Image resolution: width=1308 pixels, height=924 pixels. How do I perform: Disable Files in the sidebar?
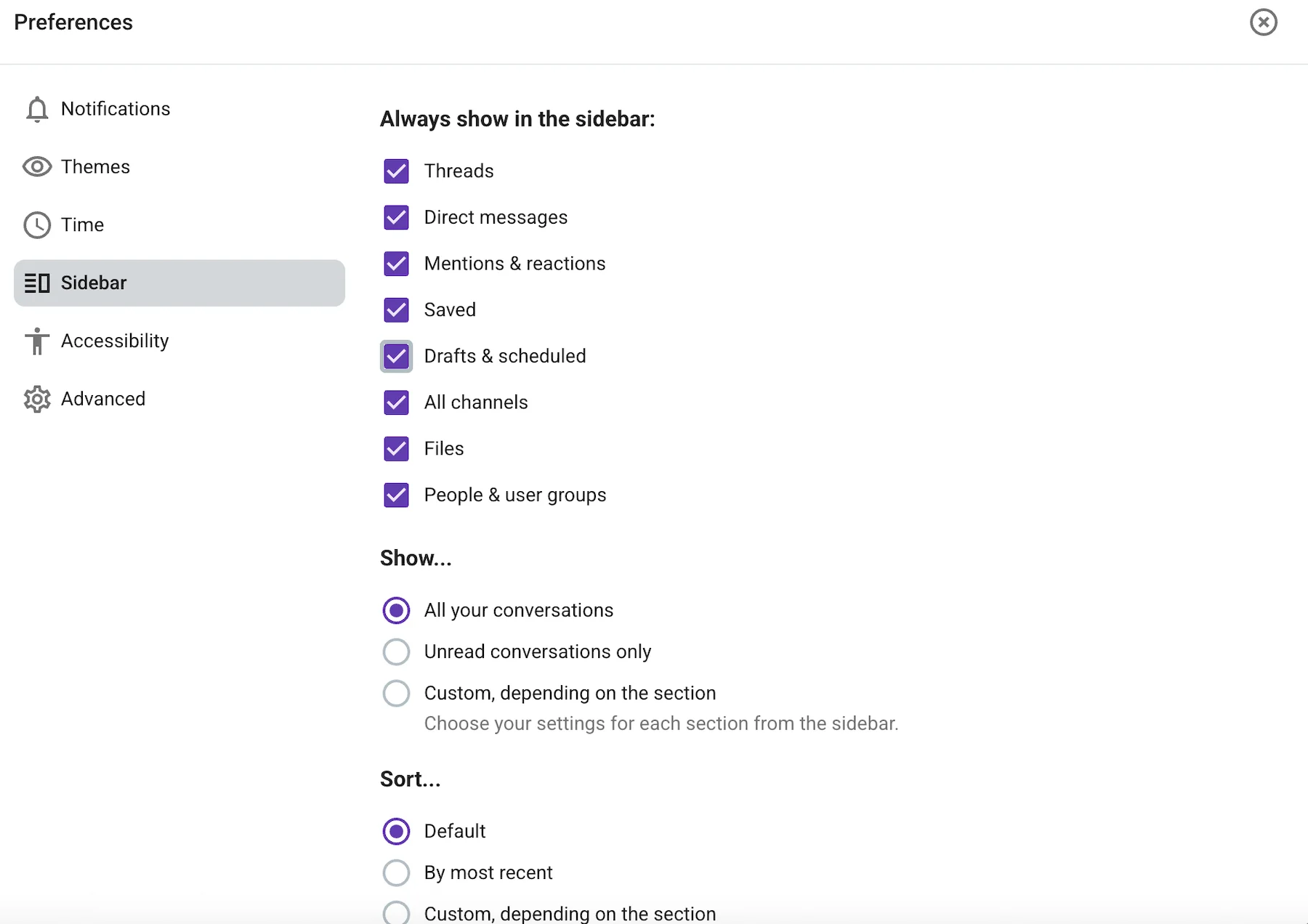(396, 449)
